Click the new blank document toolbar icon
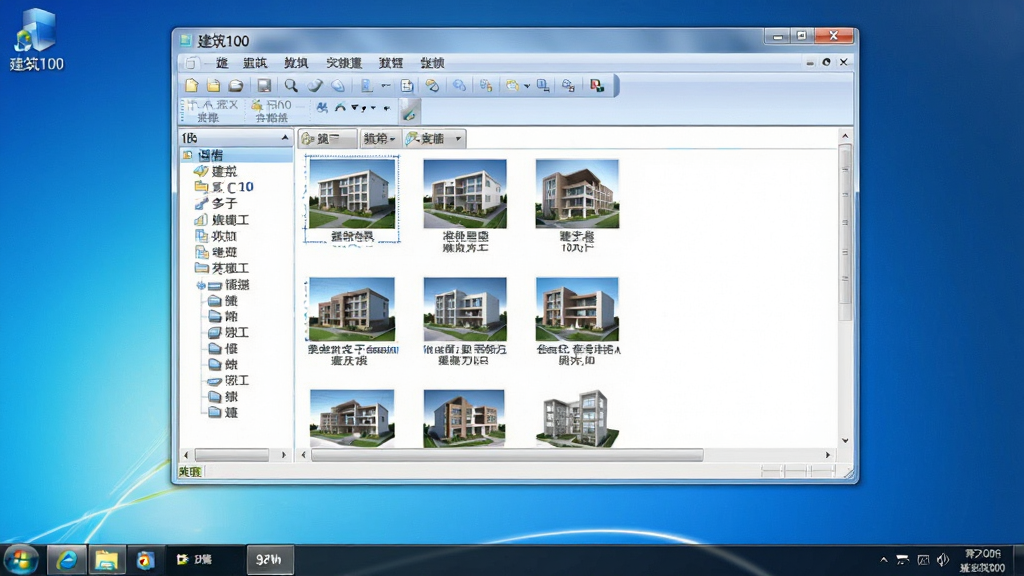Viewport: 1024px width, 576px height. pyautogui.click(x=191, y=85)
